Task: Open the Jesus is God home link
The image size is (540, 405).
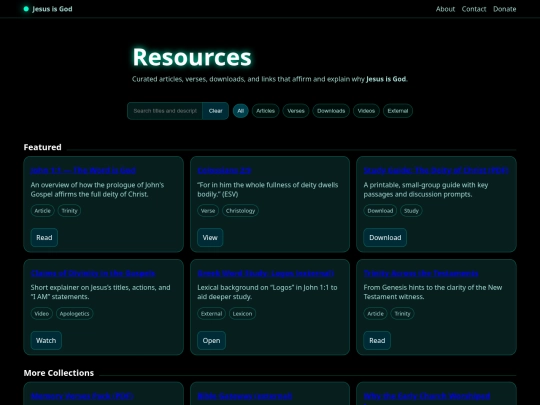Action: pyautogui.click(x=52, y=9)
